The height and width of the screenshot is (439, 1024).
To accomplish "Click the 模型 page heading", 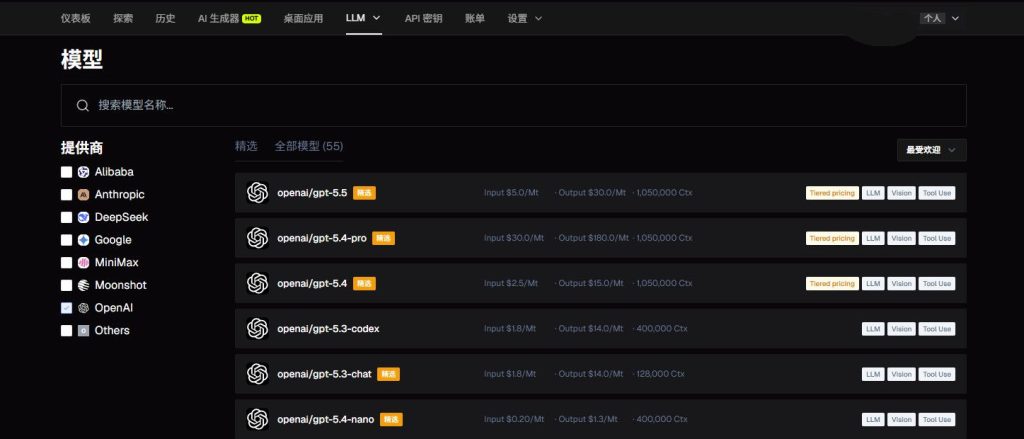I will pyautogui.click(x=82, y=59).
